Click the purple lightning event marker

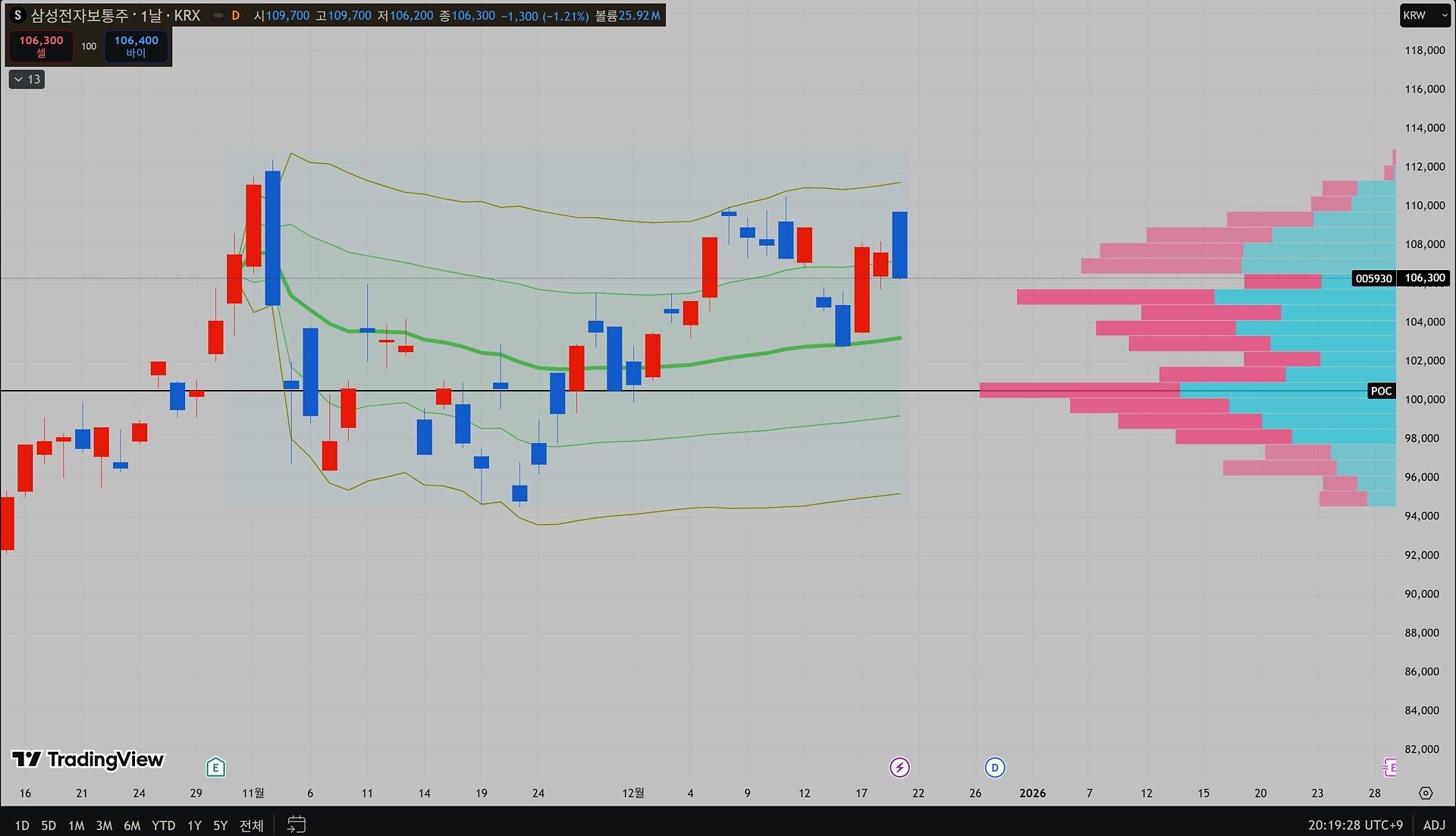coord(899,767)
